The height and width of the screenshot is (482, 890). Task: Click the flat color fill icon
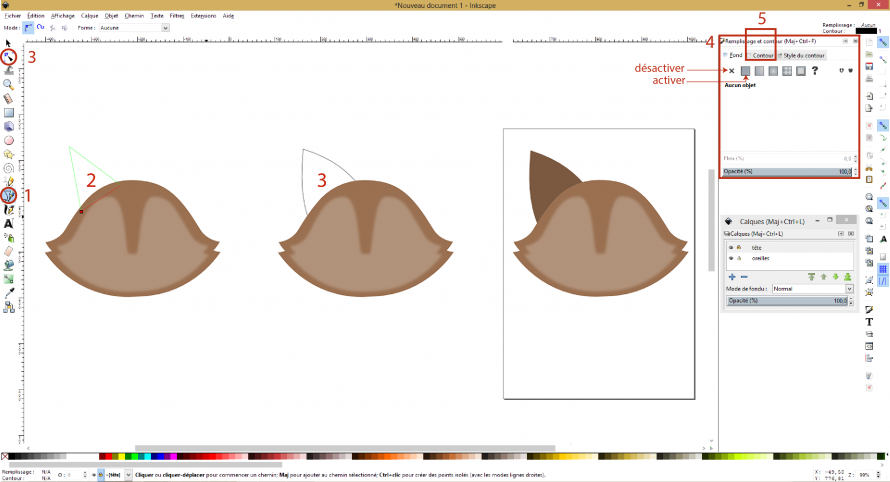[745, 71]
